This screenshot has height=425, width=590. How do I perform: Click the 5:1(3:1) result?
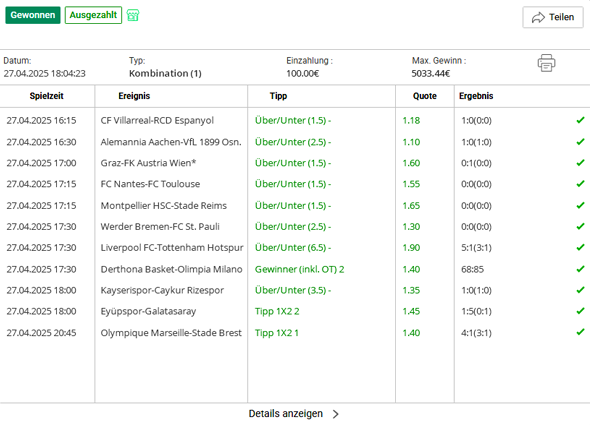[x=476, y=248]
